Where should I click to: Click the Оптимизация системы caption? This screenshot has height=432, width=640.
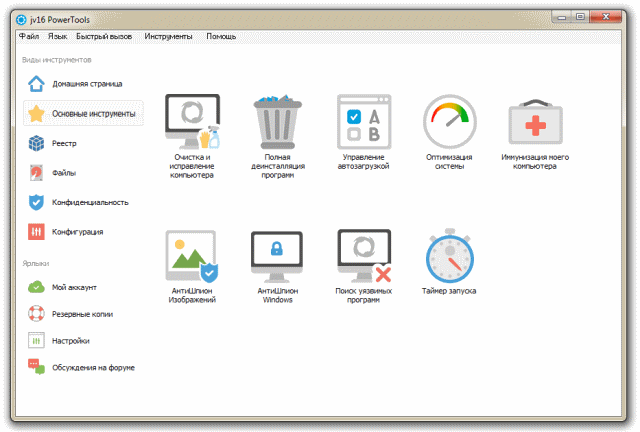(x=449, y=162)
